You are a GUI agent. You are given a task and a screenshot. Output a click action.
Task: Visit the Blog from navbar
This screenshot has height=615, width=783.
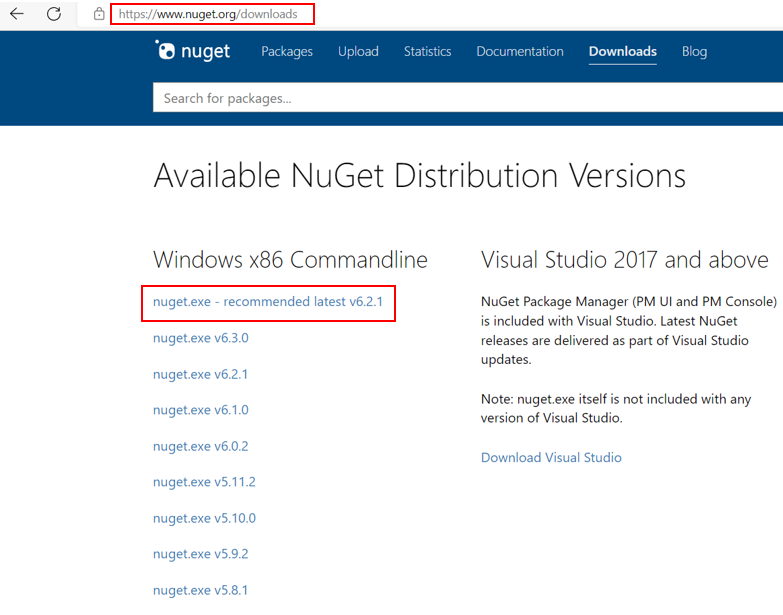694,51
